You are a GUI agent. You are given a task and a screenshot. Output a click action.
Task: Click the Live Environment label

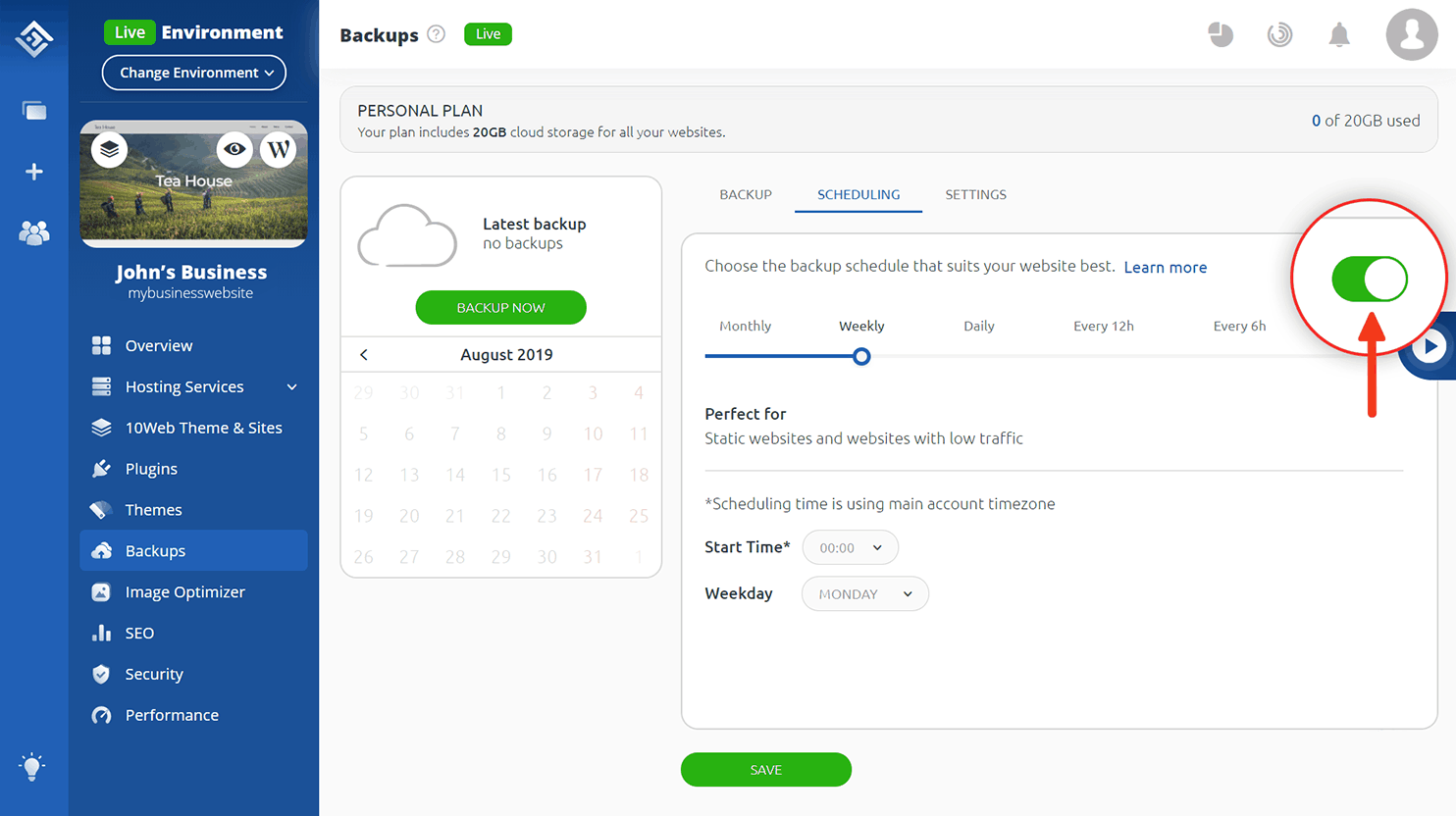(x=194, y=32)
